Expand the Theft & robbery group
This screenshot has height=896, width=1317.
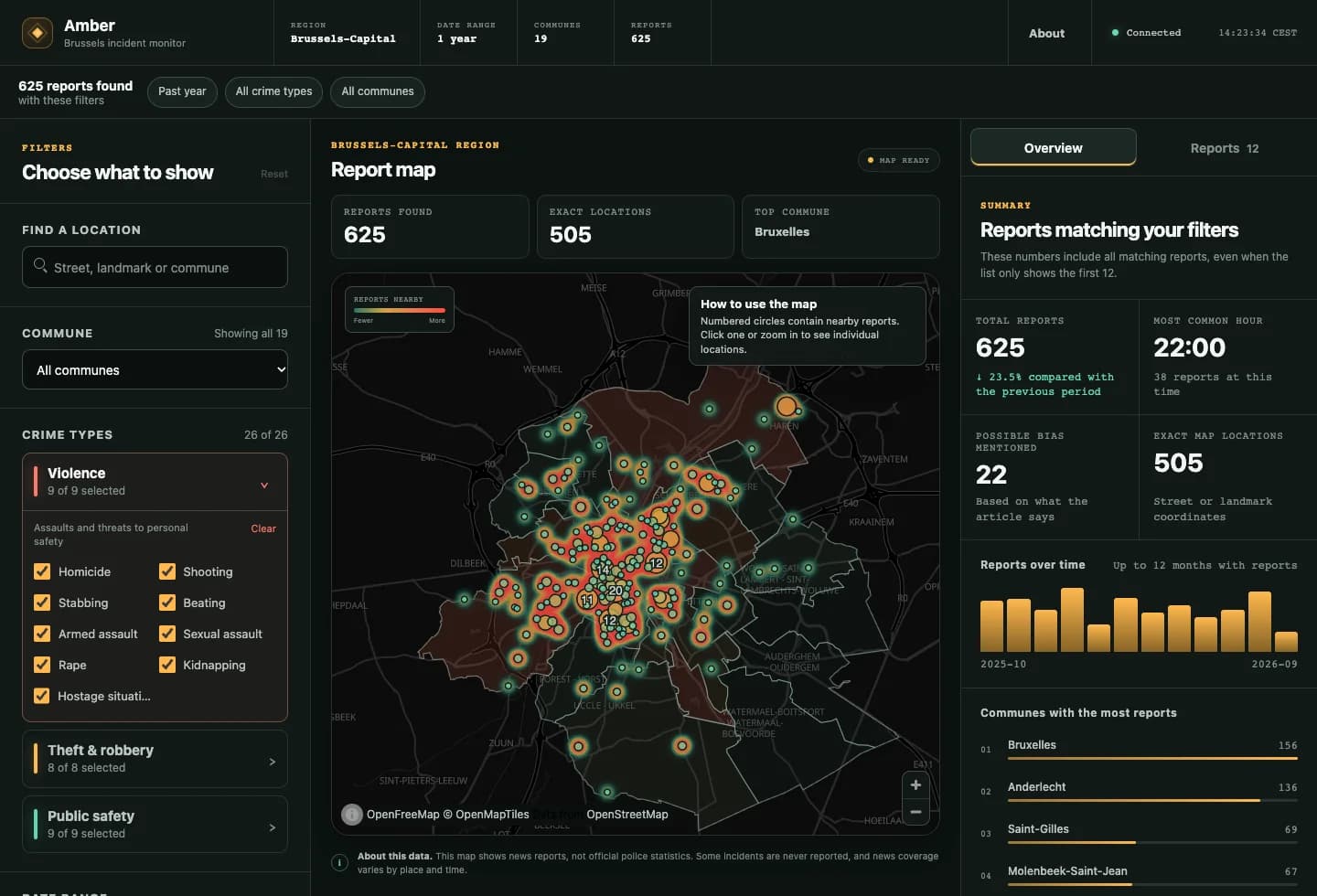(x=155, y=758)
